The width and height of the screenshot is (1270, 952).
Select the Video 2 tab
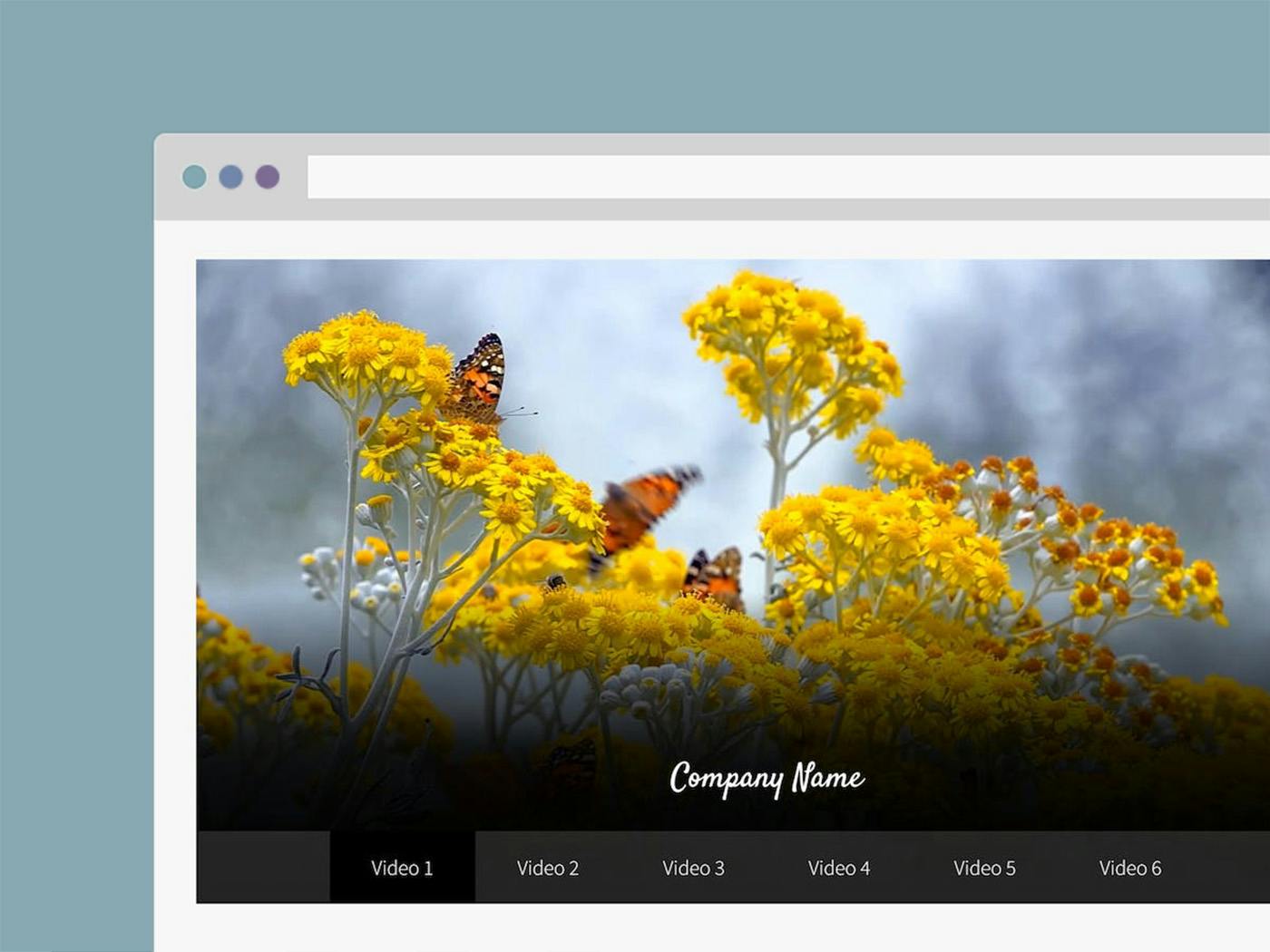(546, 868)
